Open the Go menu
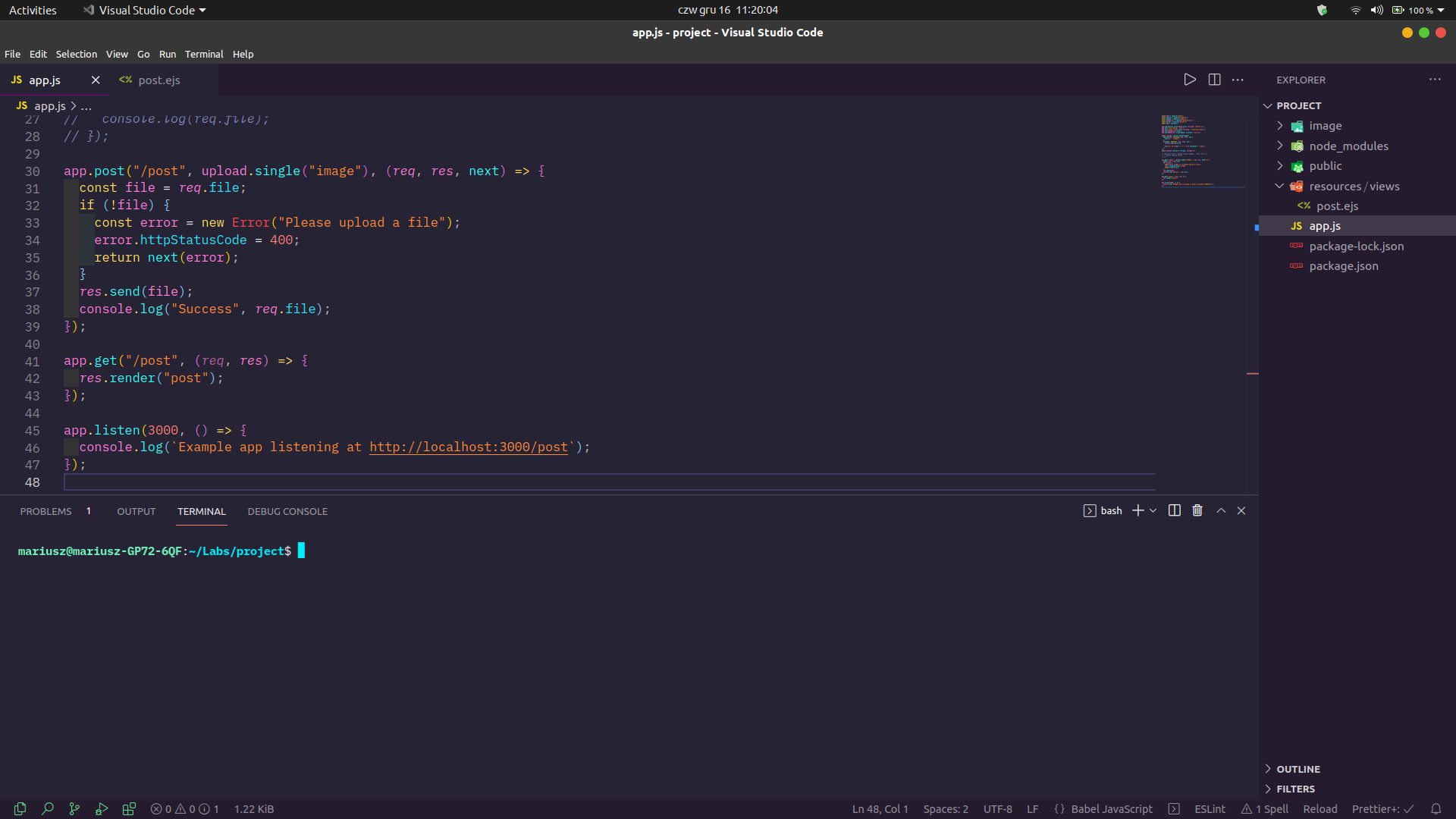Screen dimensions: 1456x819 [143, 54]
